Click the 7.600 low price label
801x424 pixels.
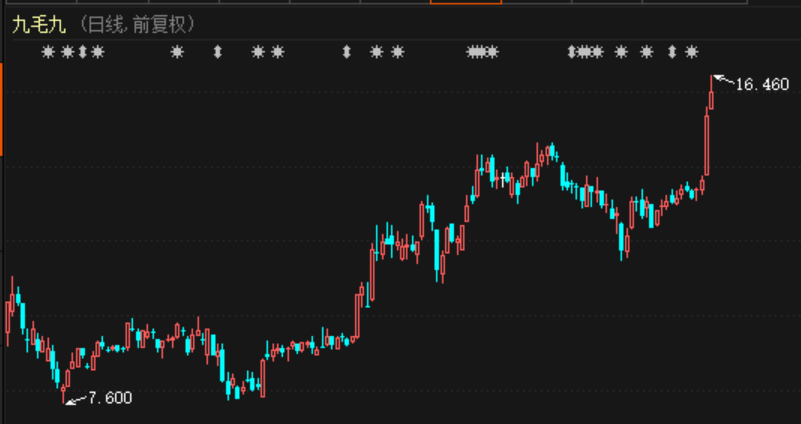(x=110, y=398)
